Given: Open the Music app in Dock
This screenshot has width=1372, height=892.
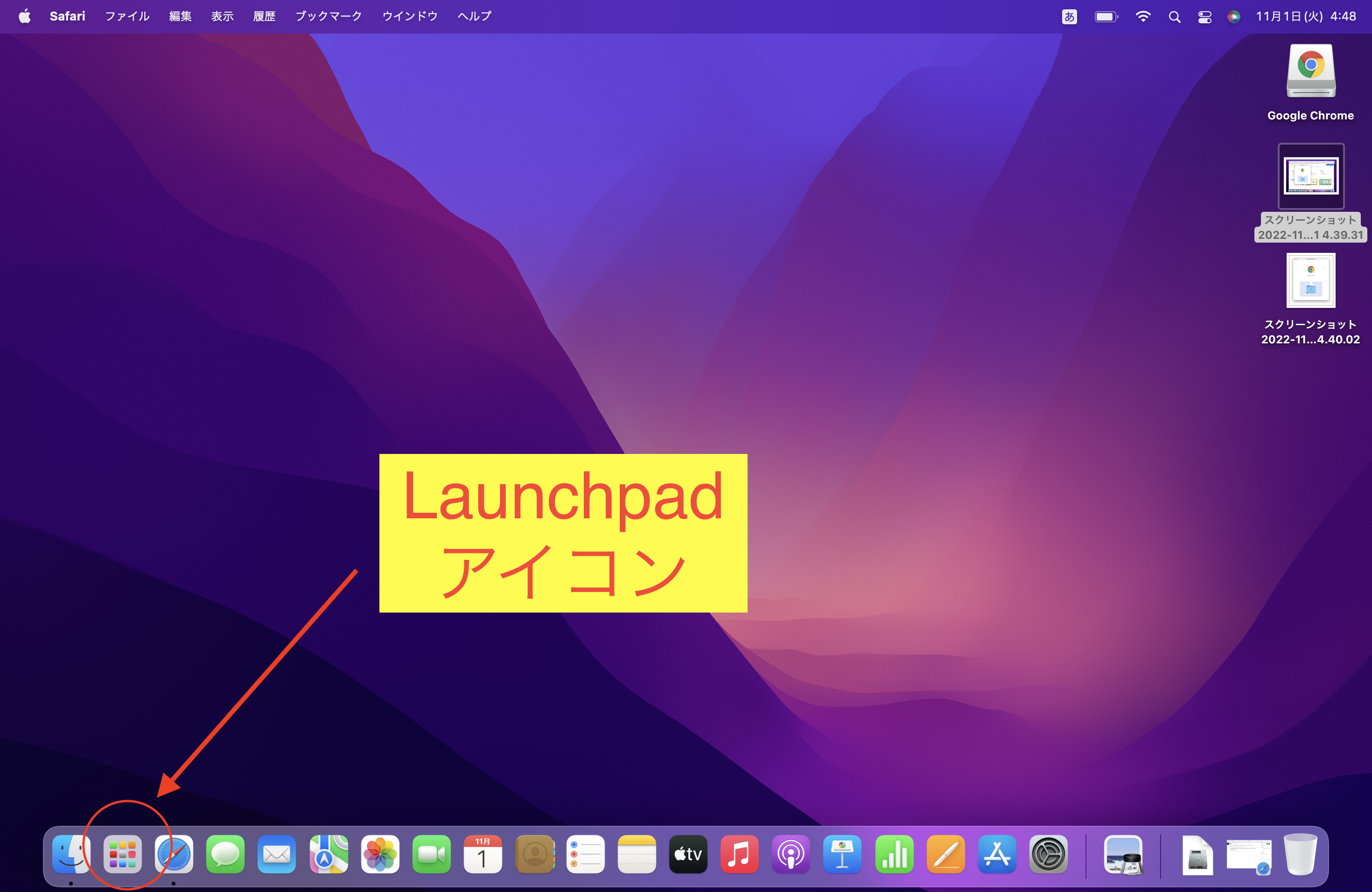Looking at the screenshot, I should [740, 854].
